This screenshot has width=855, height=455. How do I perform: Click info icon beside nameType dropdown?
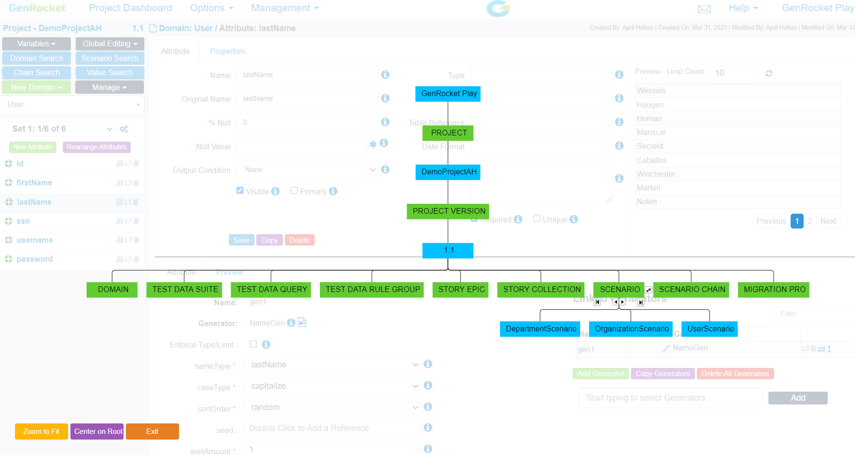pyautogui.click(x=428, y=363)
